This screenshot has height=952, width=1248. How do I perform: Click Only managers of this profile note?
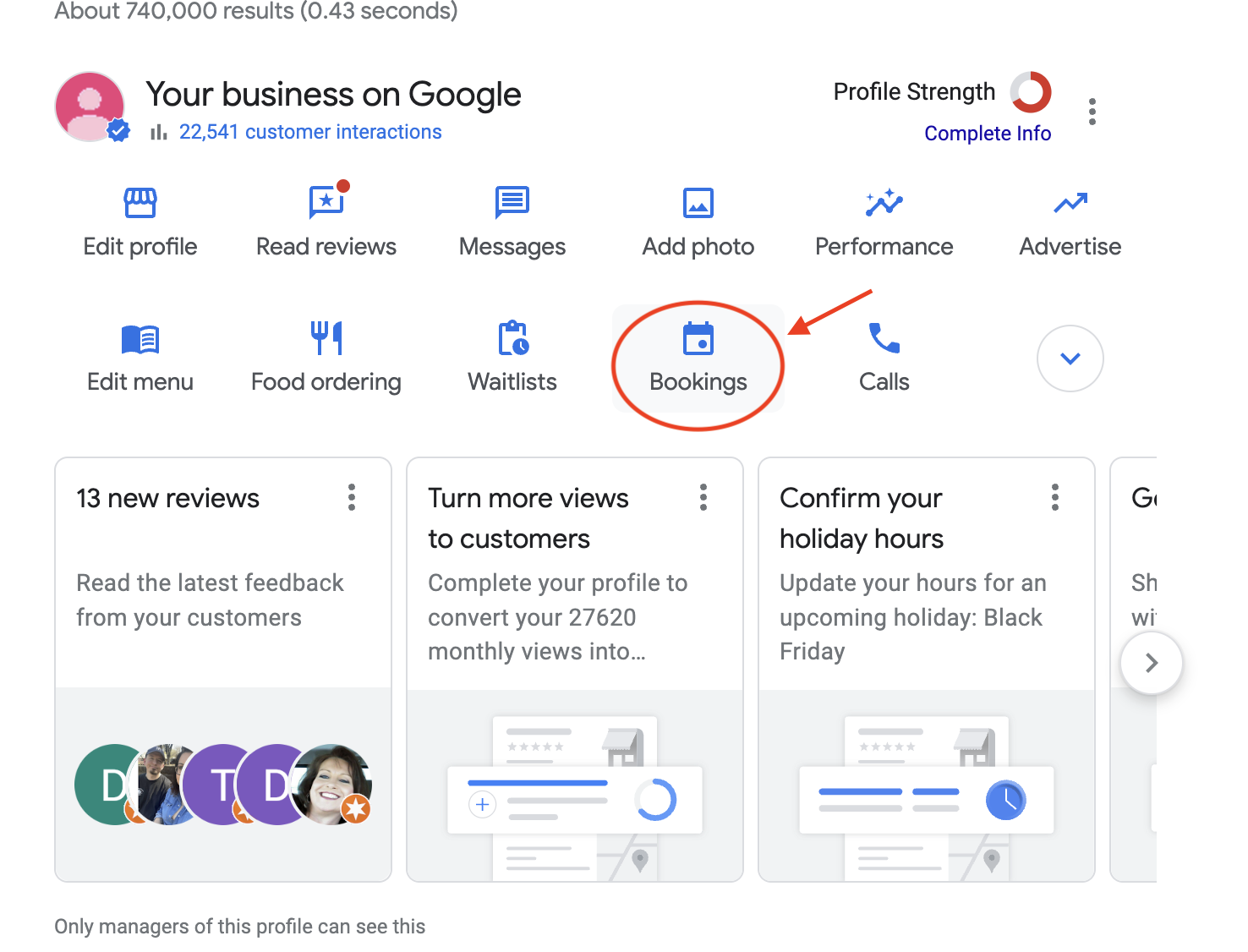[240, 927]
